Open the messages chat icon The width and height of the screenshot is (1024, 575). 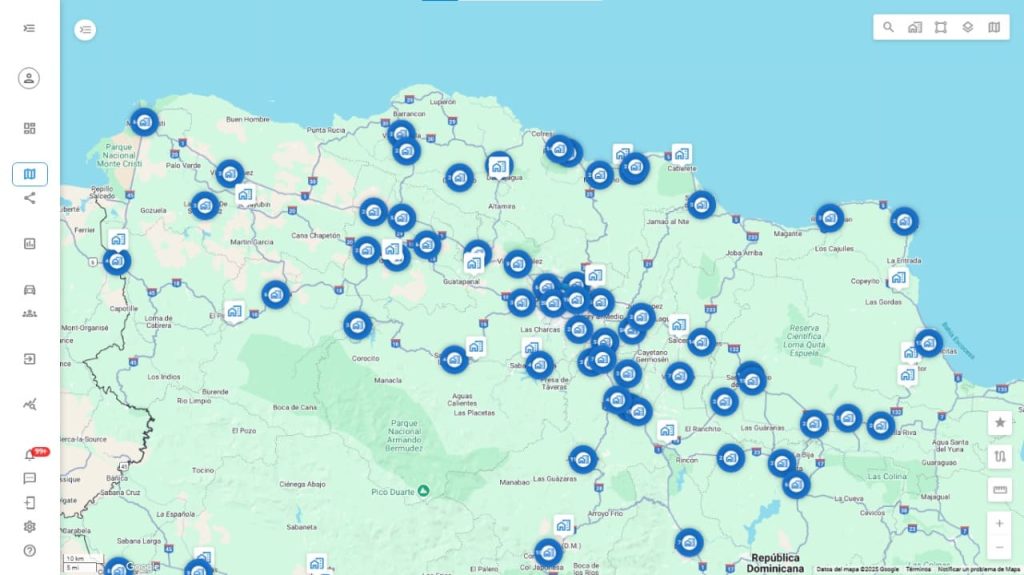29,478
